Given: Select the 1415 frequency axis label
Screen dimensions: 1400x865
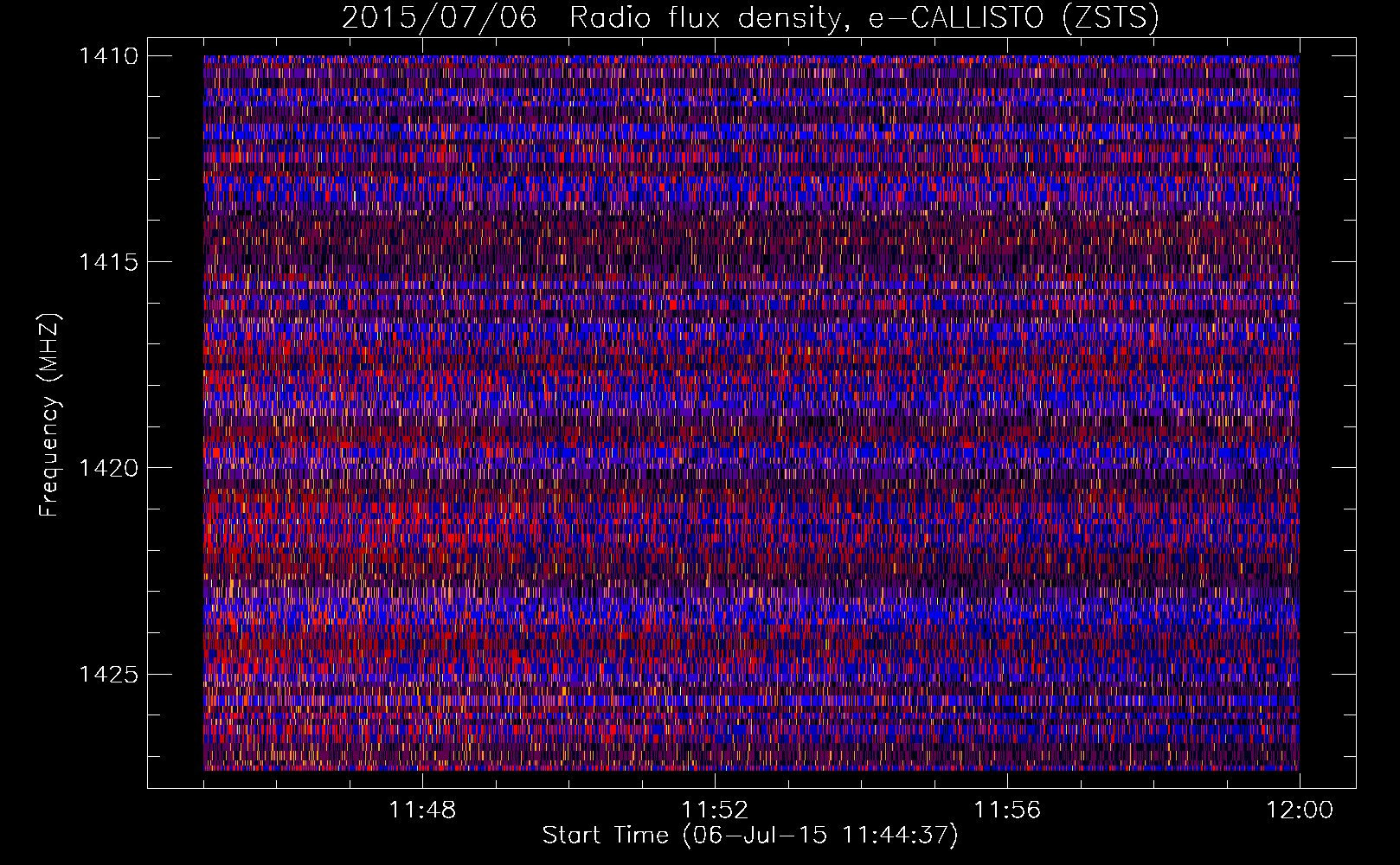Looking at the screenshot, I should point(108,262).
